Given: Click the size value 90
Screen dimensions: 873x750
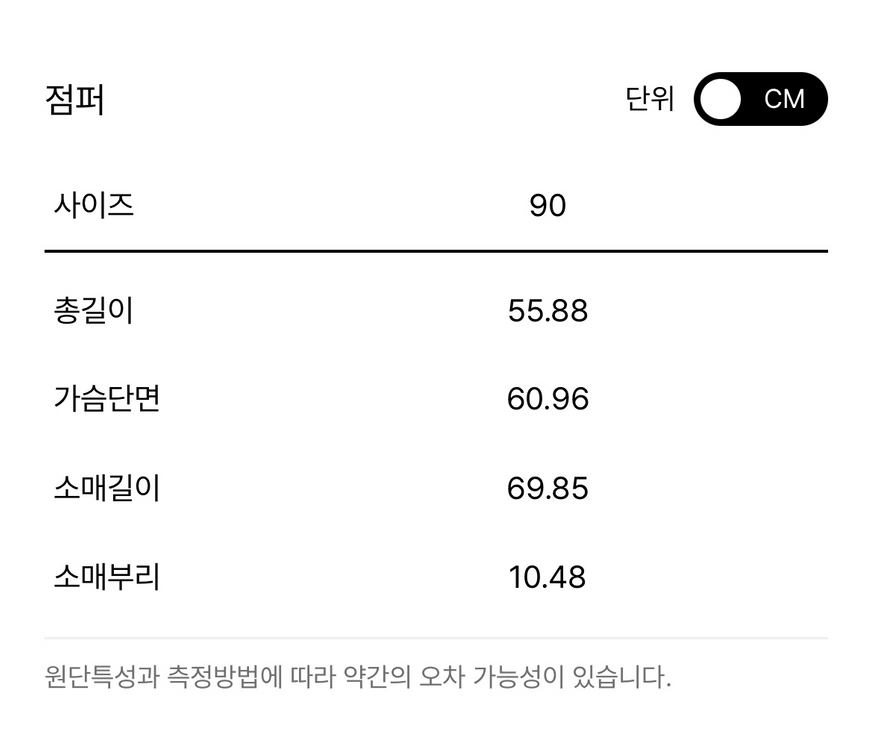Looking at the screenshot, I should 549,205.
